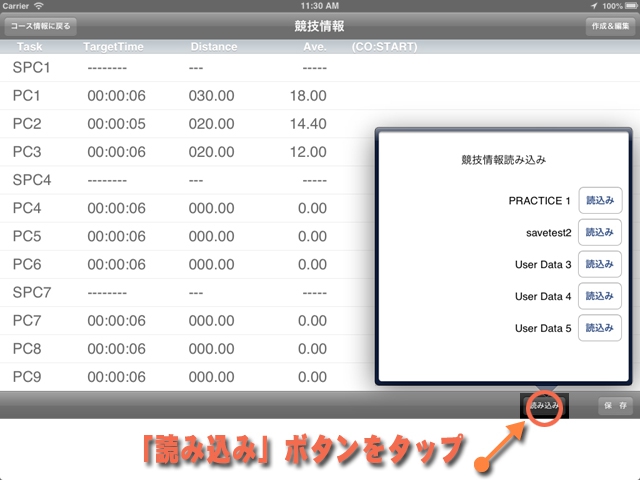Load User Data 3 via 読込み
This screenshot has width=640, height=480.
coord(599,264)
